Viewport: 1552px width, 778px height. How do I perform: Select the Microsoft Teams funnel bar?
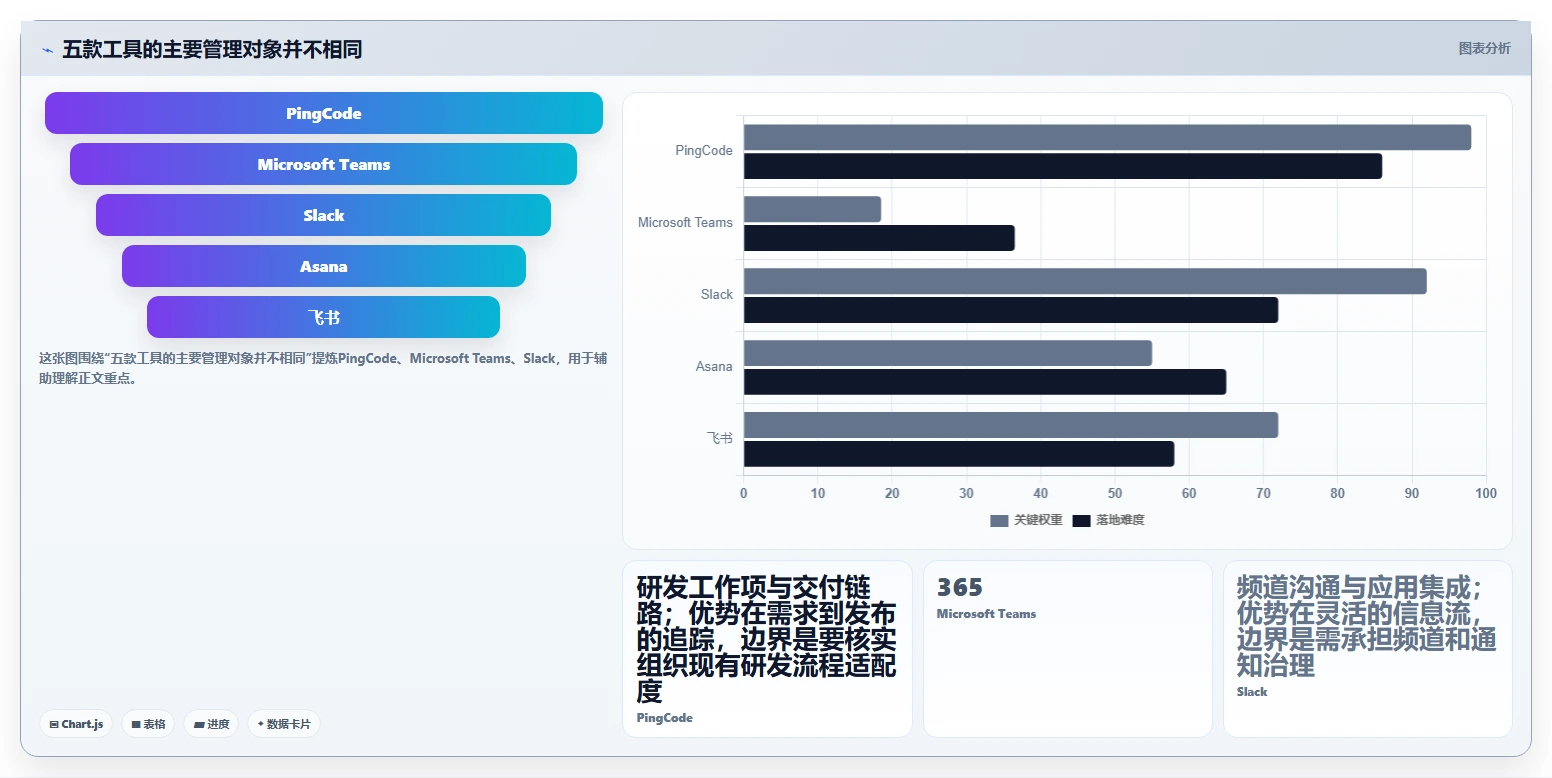tap(324, 164)
